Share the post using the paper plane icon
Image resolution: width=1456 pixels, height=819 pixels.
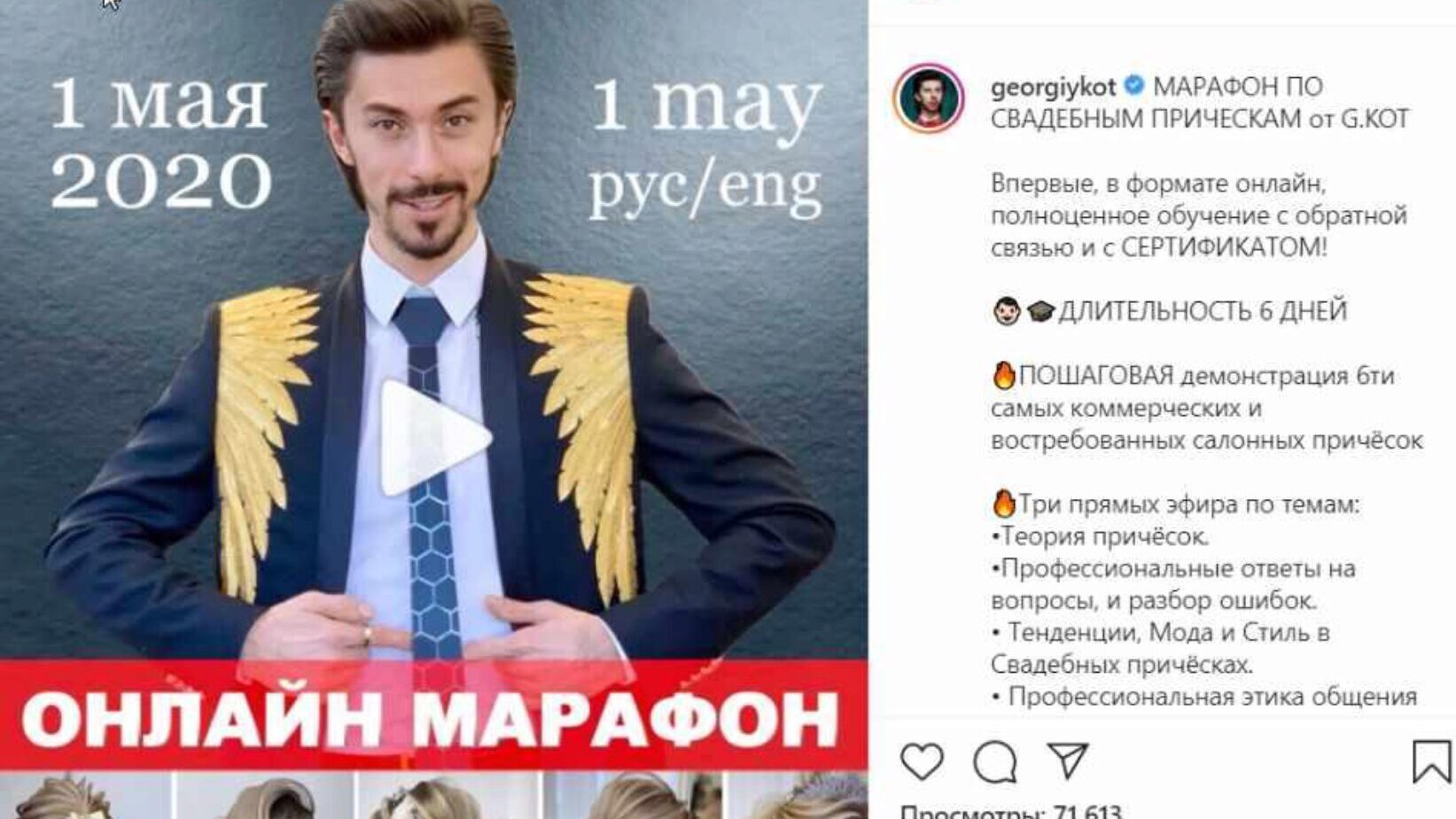[x=1067, y=760]
